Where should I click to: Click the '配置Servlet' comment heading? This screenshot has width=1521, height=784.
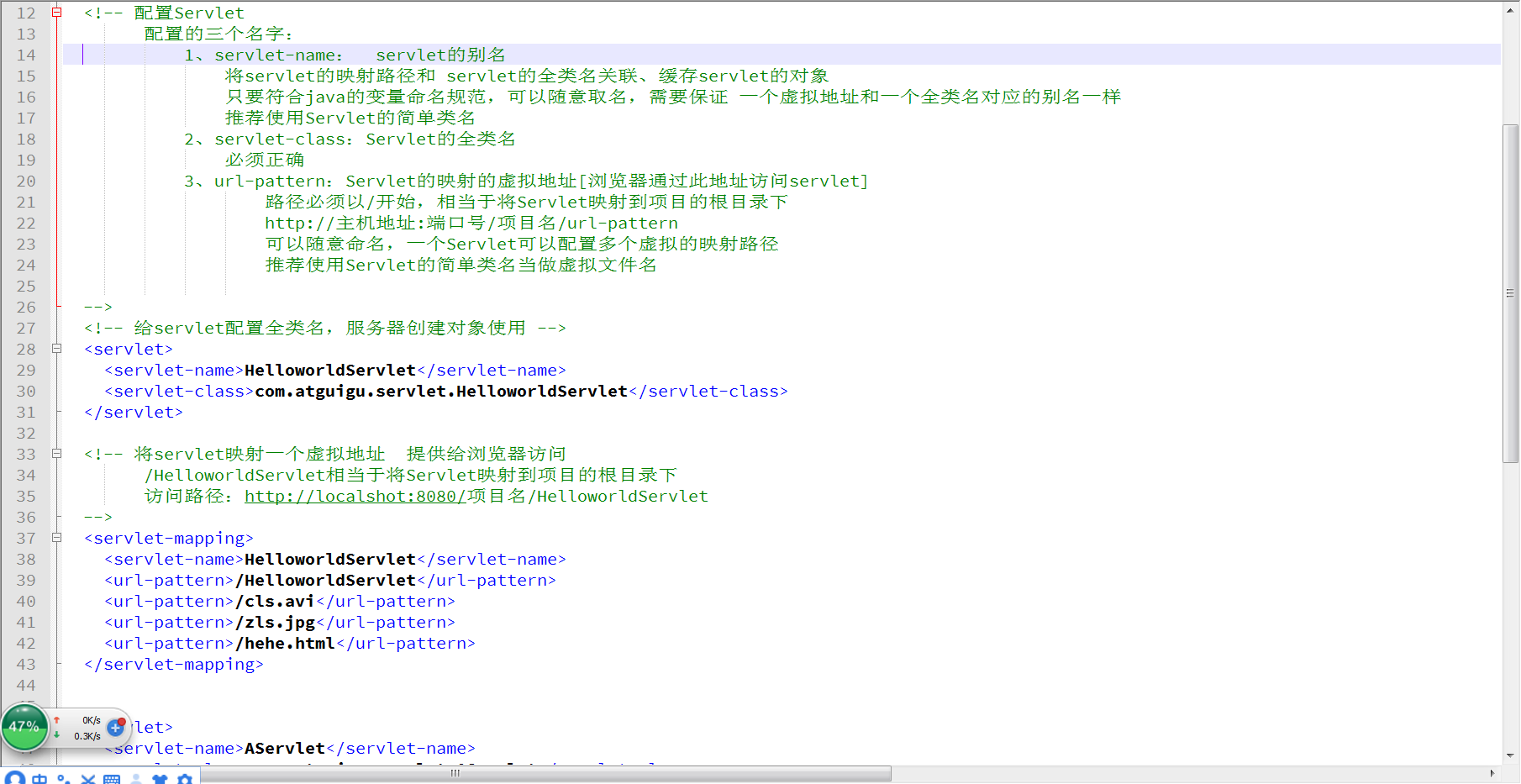(x=189, y=13)
